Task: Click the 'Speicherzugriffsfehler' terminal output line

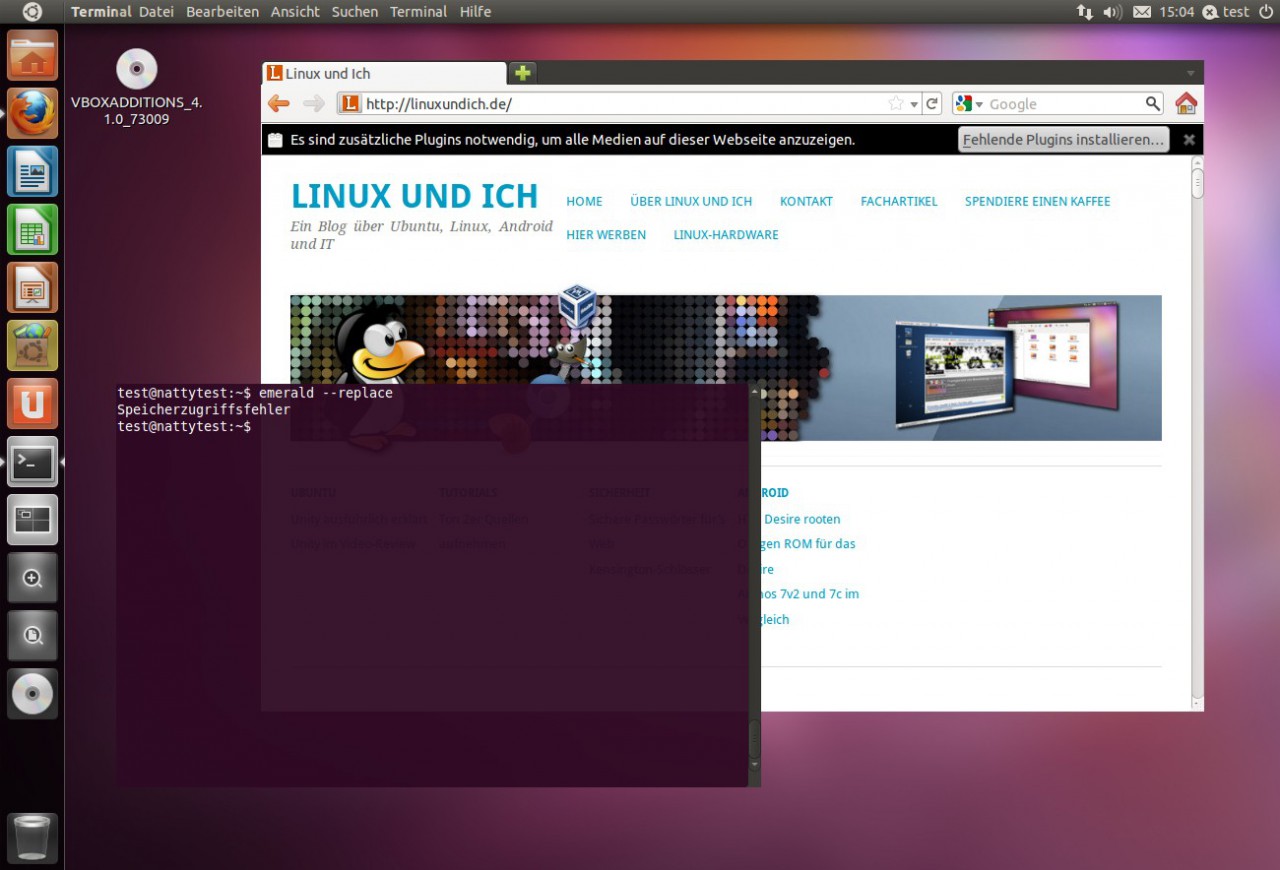Action: pyautogui.click(x=204, y=410)
